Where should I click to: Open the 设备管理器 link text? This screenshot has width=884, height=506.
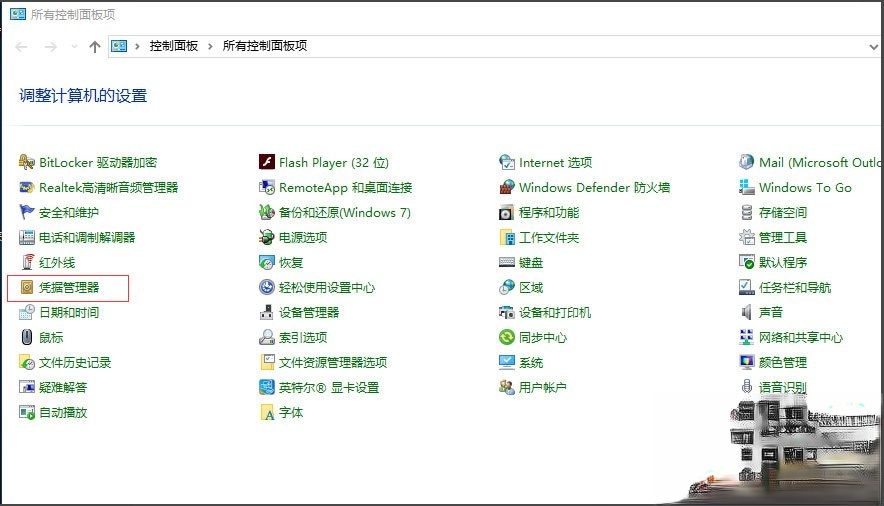pyautogui.click(x=309, y=312)
